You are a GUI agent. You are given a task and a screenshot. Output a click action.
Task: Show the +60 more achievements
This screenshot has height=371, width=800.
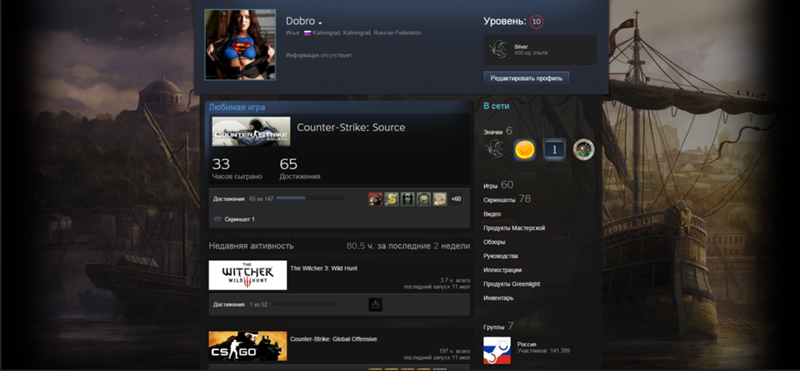click(456, 199)
